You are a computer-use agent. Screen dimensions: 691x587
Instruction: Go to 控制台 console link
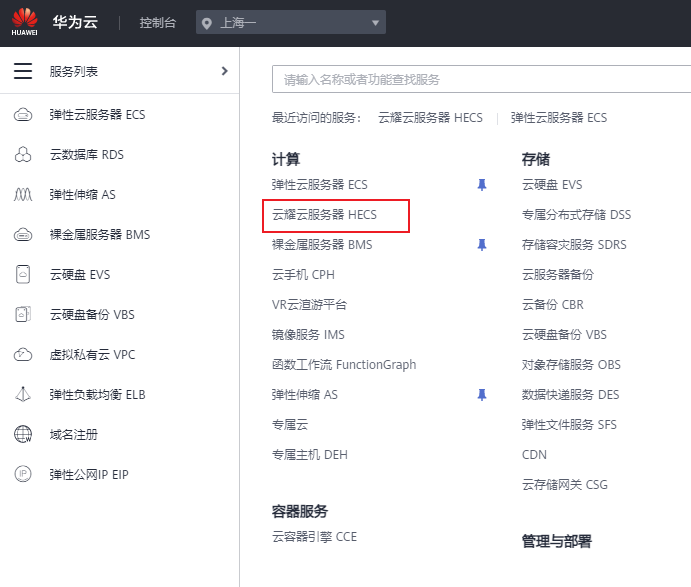coord(158,22)
